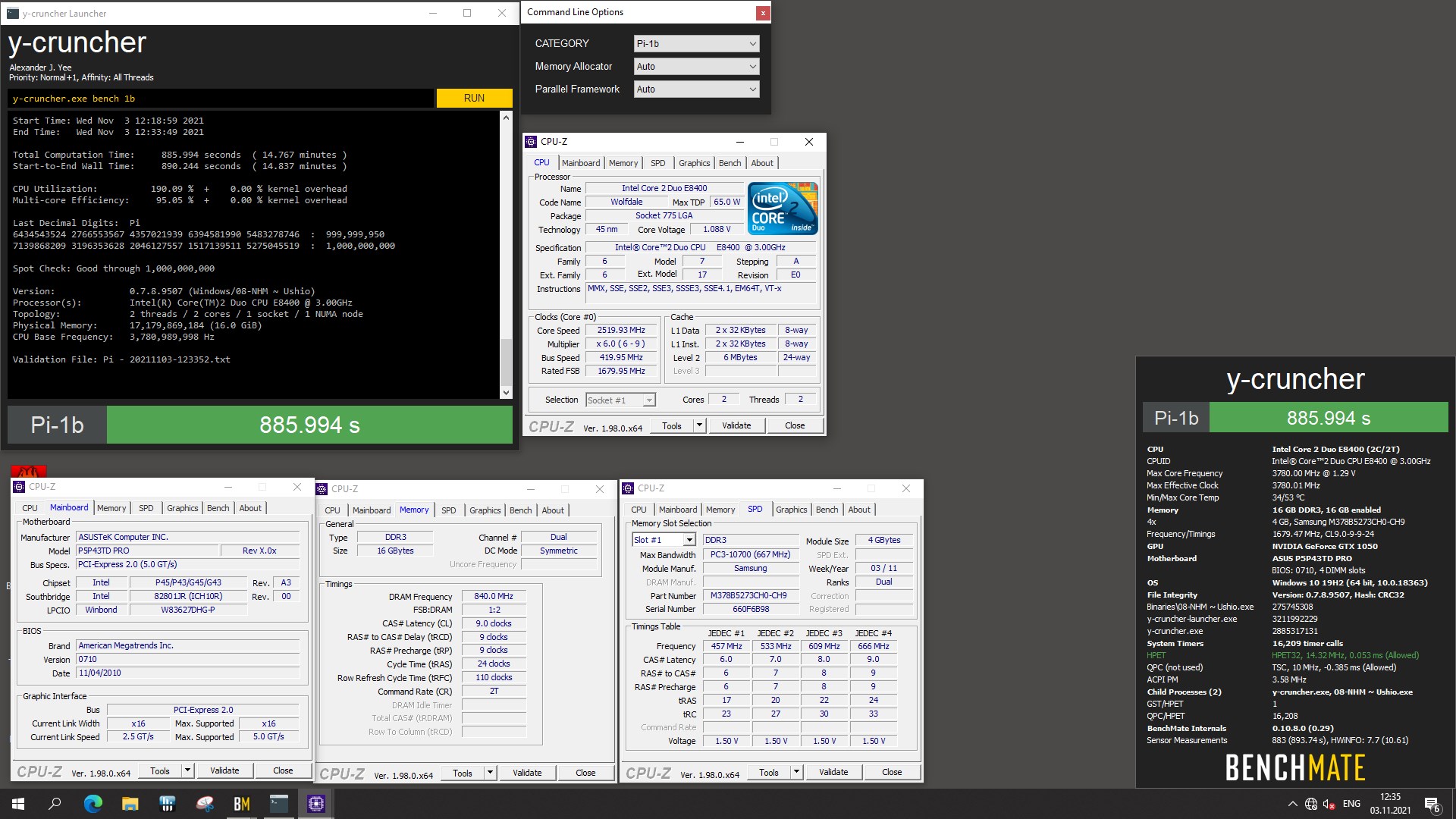Click Validate in the CPU-Z CPU window

point(736,425)
